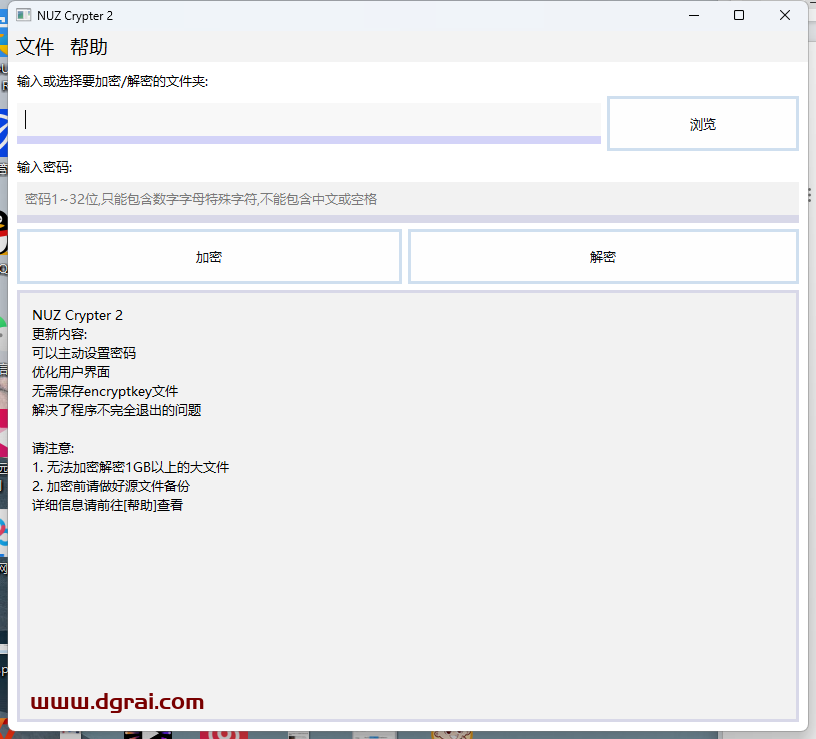Click the '更新内容:' heading in the log

pos(59,334)
